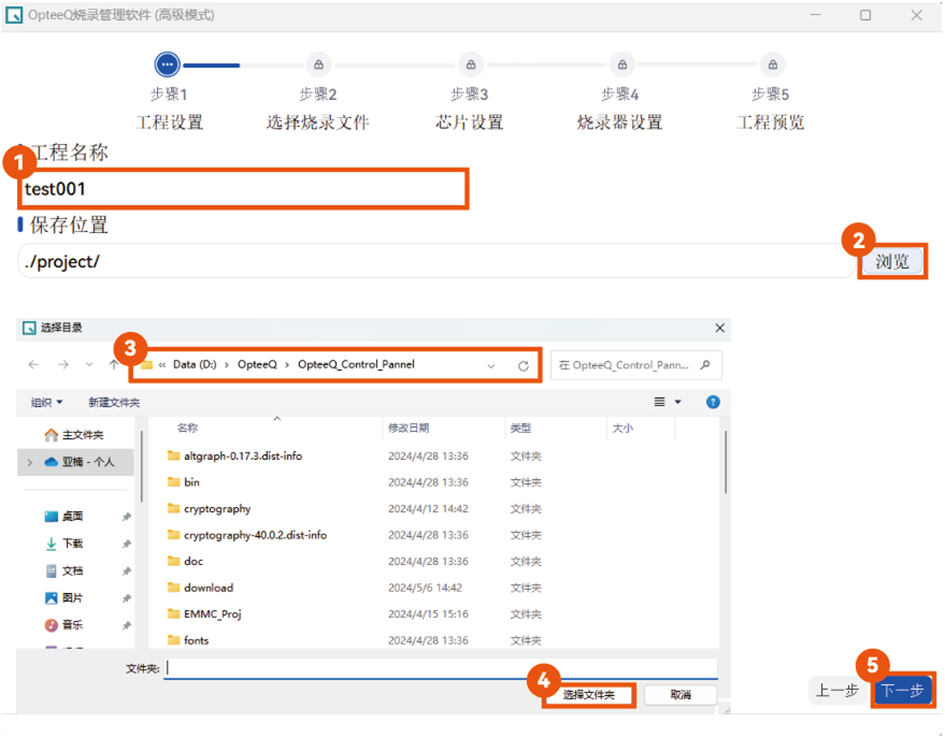Click the step 1 wizard progress icon
The image size is (945, 738).
click(167, 65)
